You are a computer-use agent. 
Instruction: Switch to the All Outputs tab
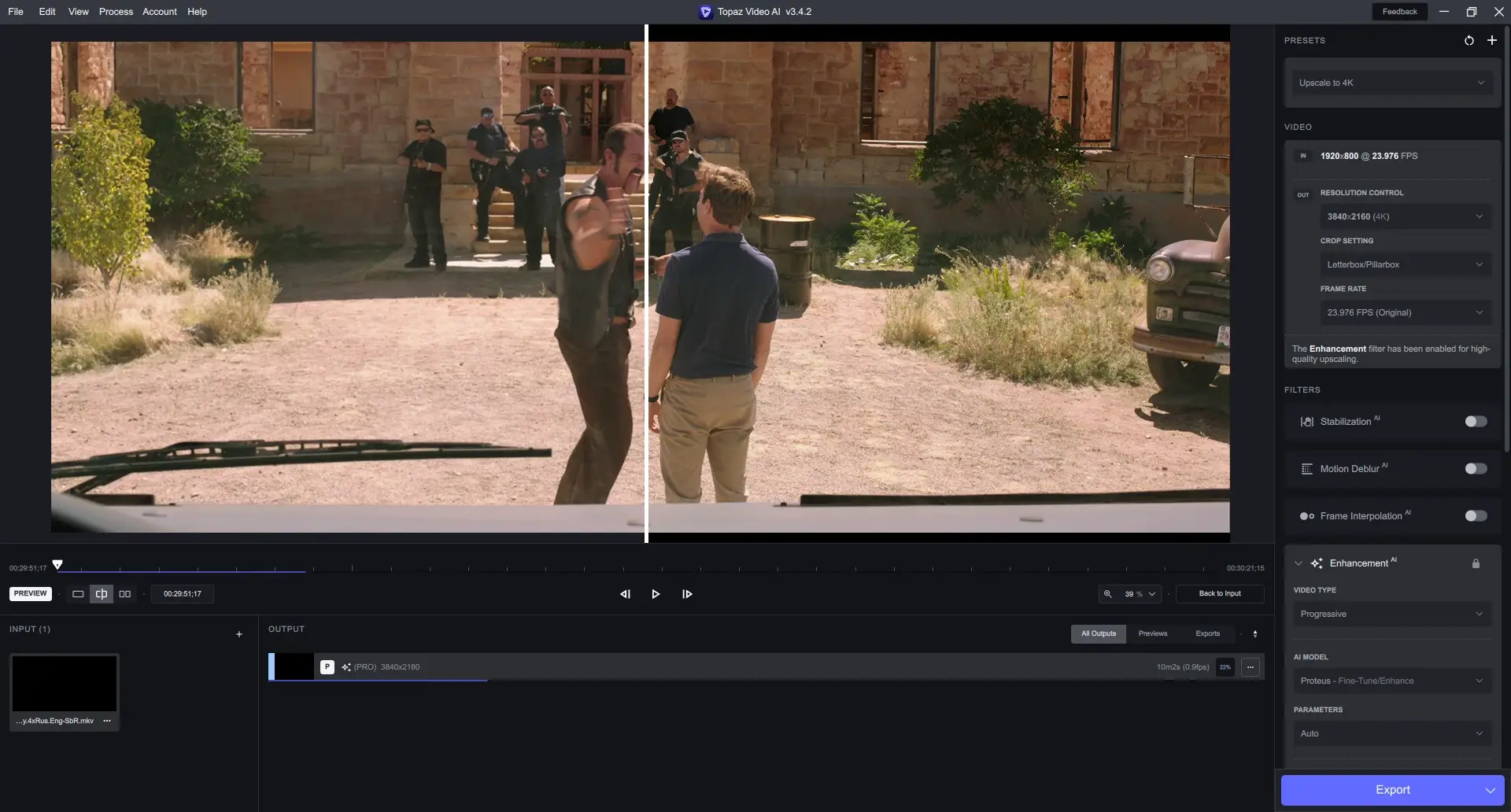1099,633
